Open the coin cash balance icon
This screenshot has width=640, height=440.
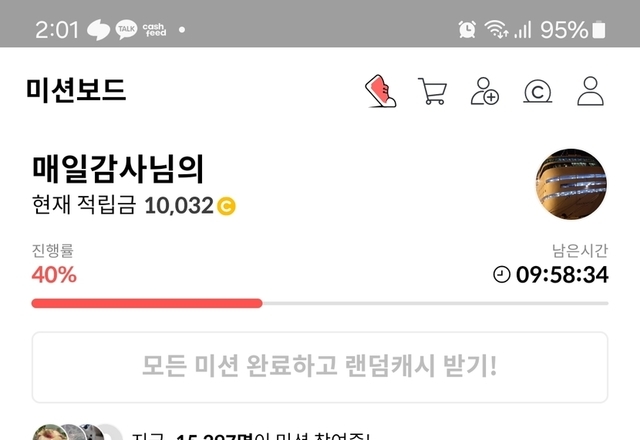(538, 91)
